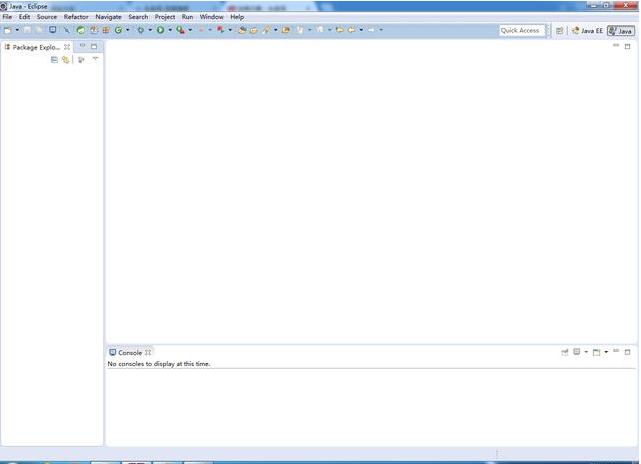Switch to the Java perspective
The width and height of the screenshot is (641, 464).
pos(621,31)
